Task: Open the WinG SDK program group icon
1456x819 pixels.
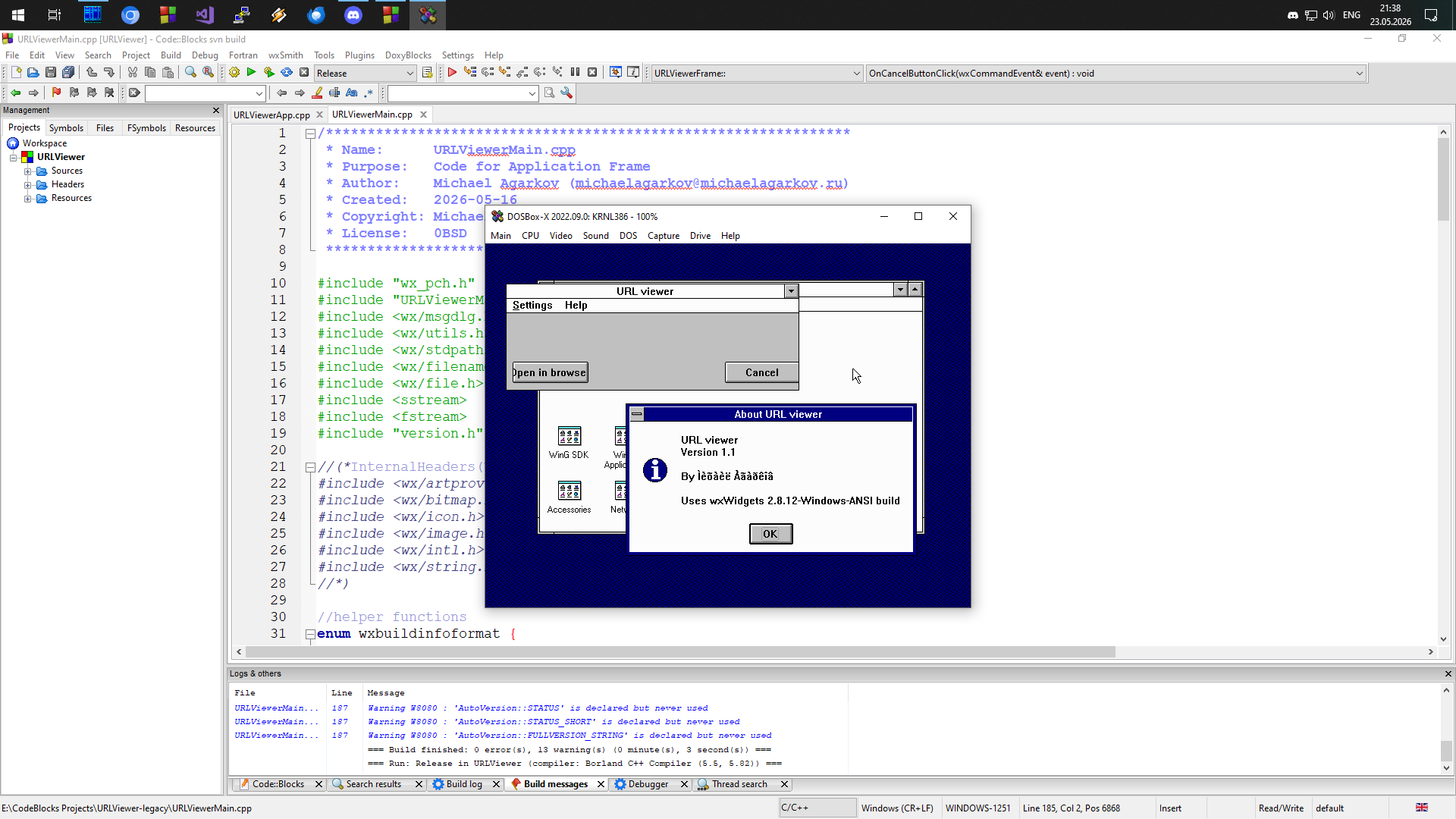Action: coord(569,443)
